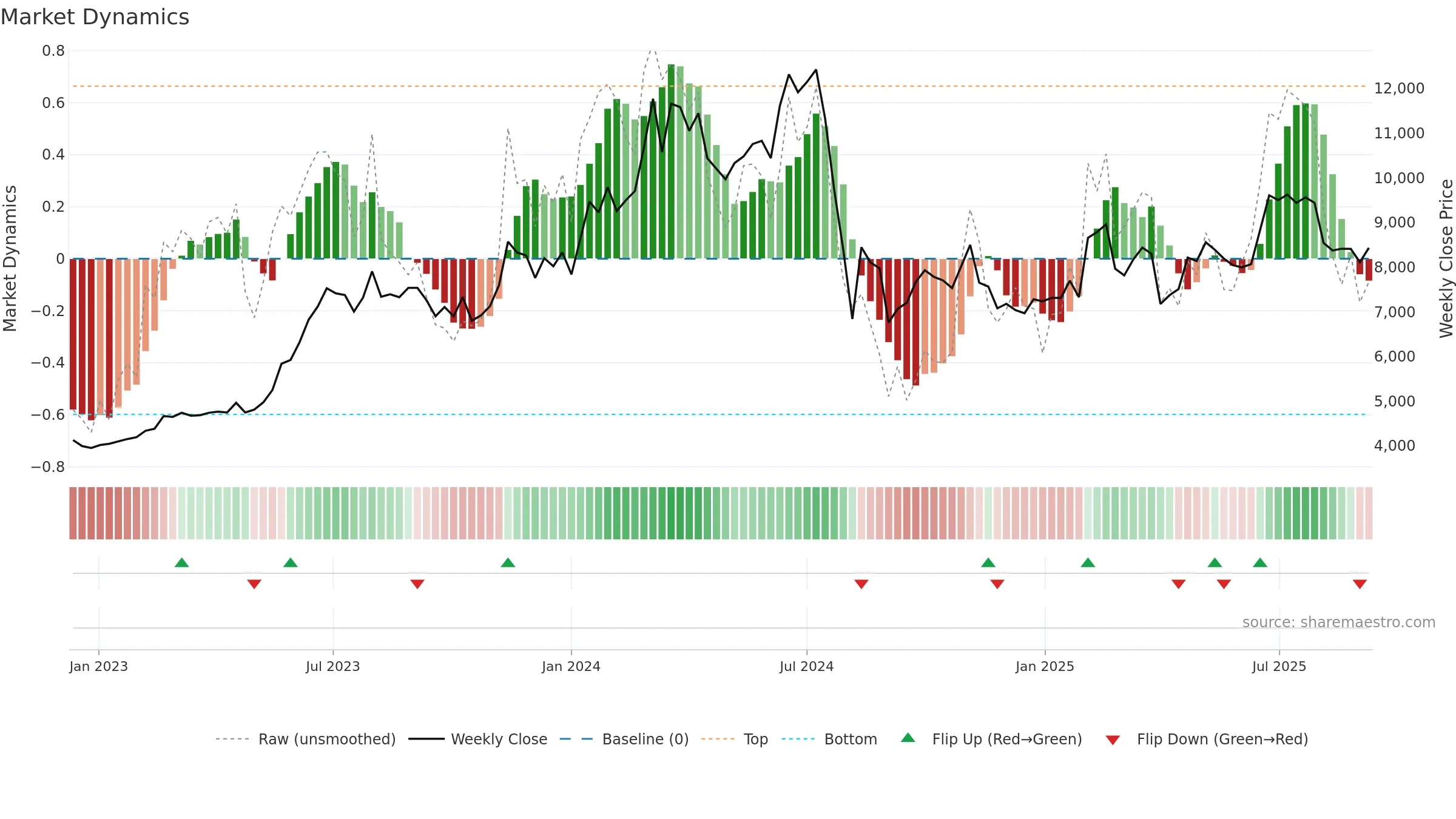Click the 8,000 tick on the price axis
This screenshot has width=1456, height=819.
pos(1395,268)
